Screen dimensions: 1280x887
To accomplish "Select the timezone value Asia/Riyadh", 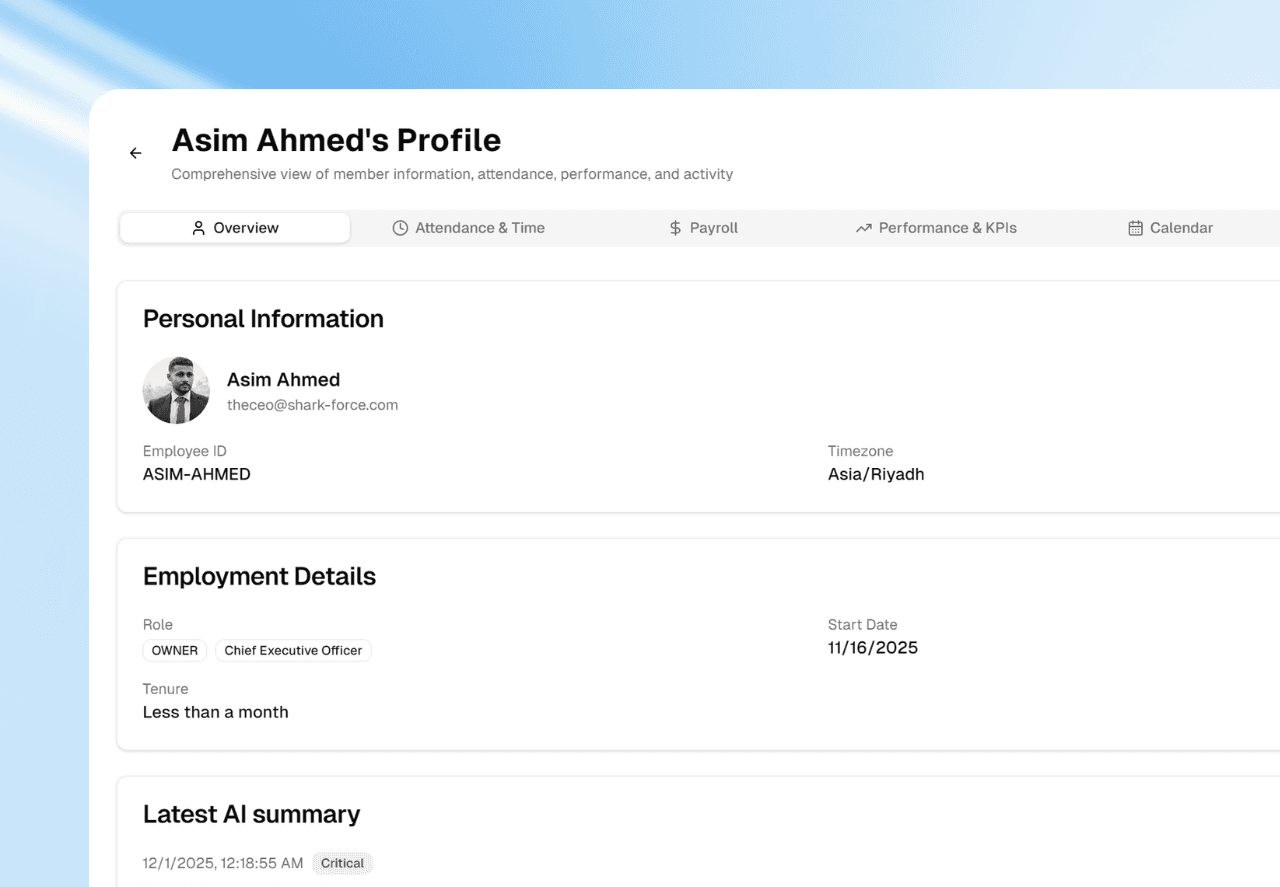I will [x=876, y=475].
